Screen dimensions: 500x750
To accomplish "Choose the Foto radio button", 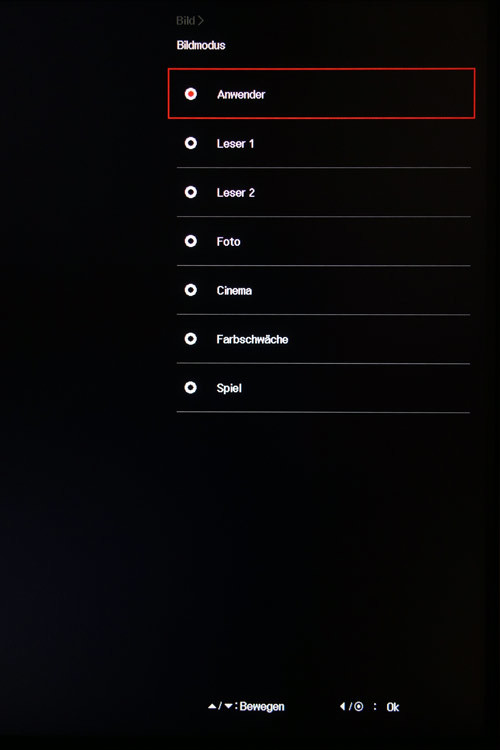I will [x=191, y=241].
